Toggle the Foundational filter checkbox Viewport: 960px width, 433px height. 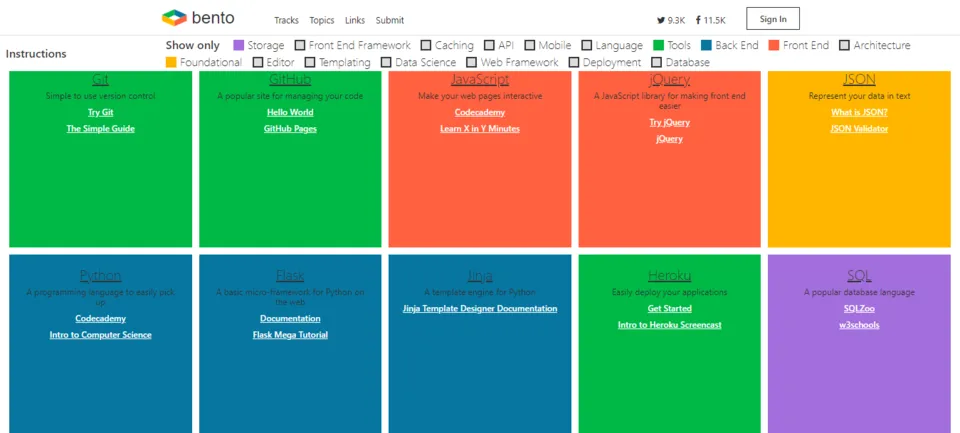pyautogui.click(x=171, y=62)
